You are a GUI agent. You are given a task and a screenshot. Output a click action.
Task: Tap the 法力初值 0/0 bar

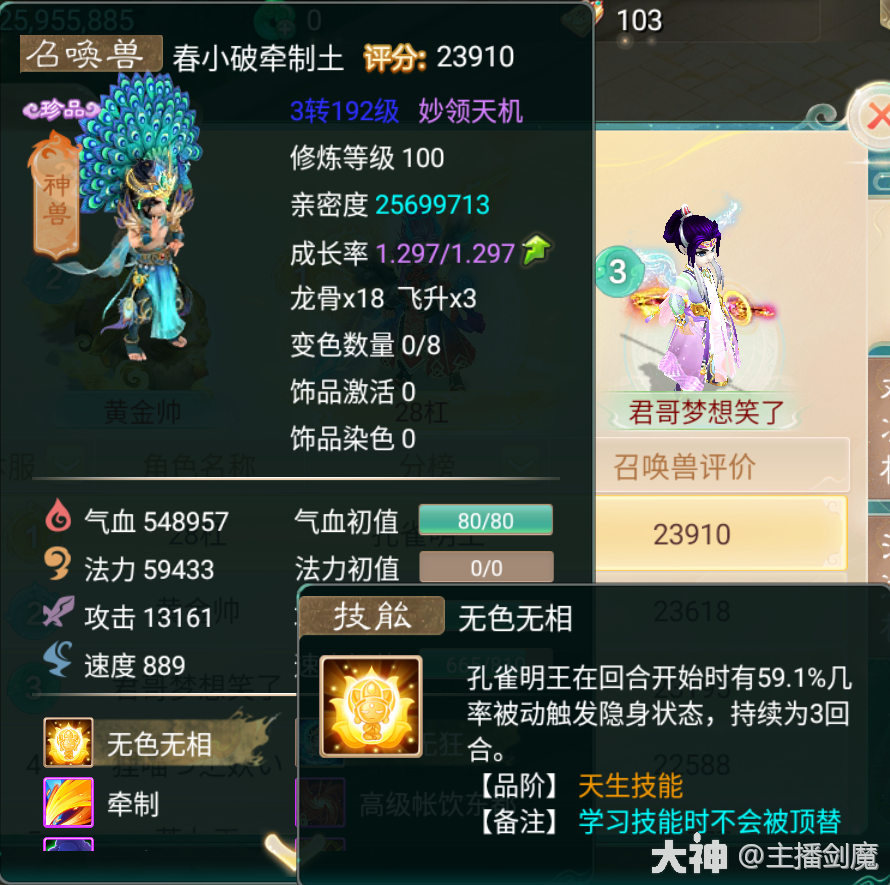(x=486, y=567)
